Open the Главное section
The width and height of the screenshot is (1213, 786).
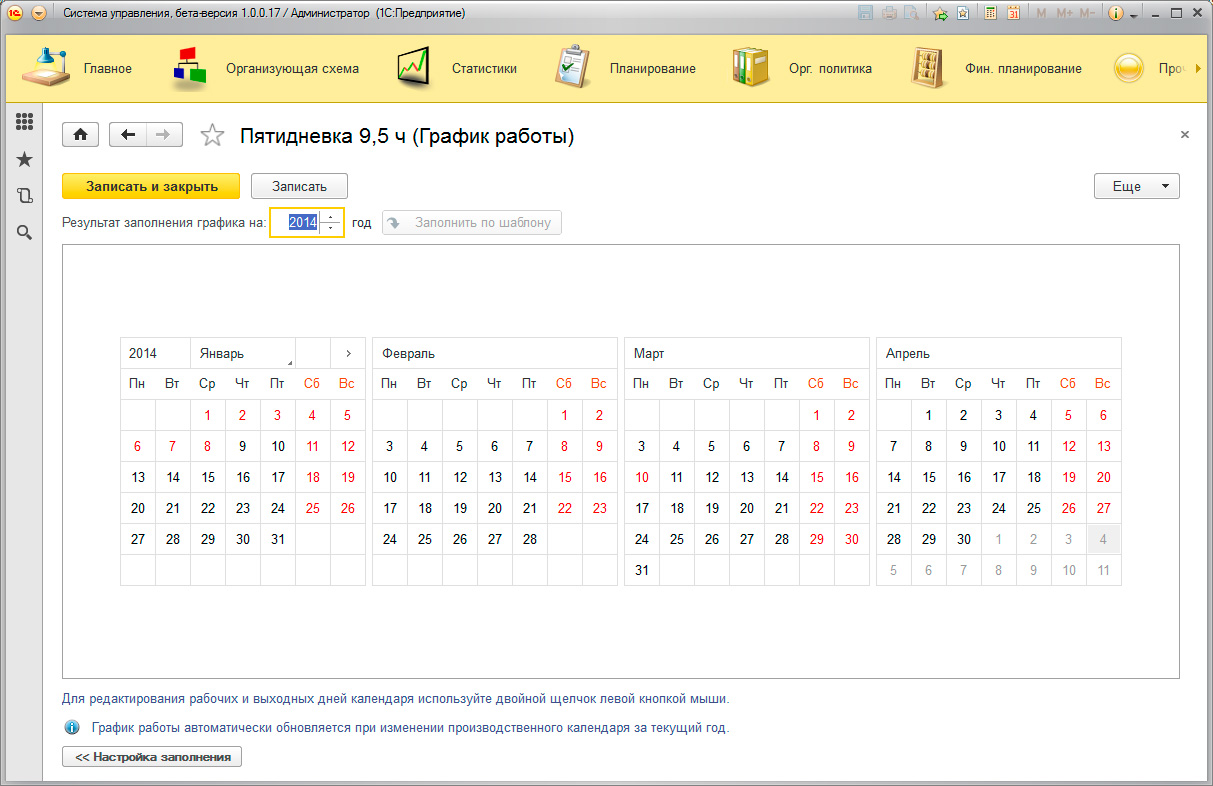click(77, 69)
